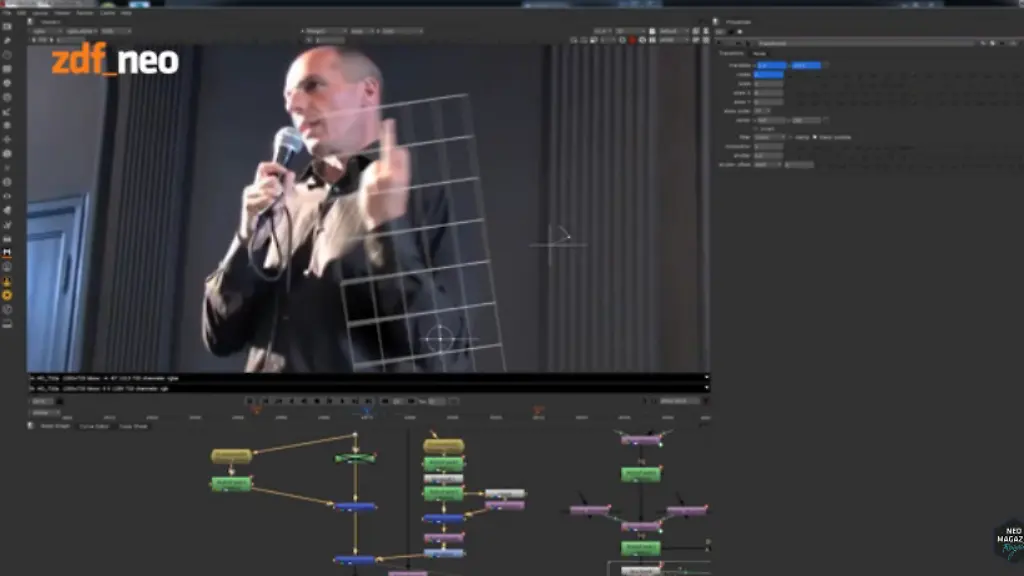Viewport: 1024px width, 576px height.
Task: Toggle the invert checkbox in Transform properties
Action: [756, 128]
